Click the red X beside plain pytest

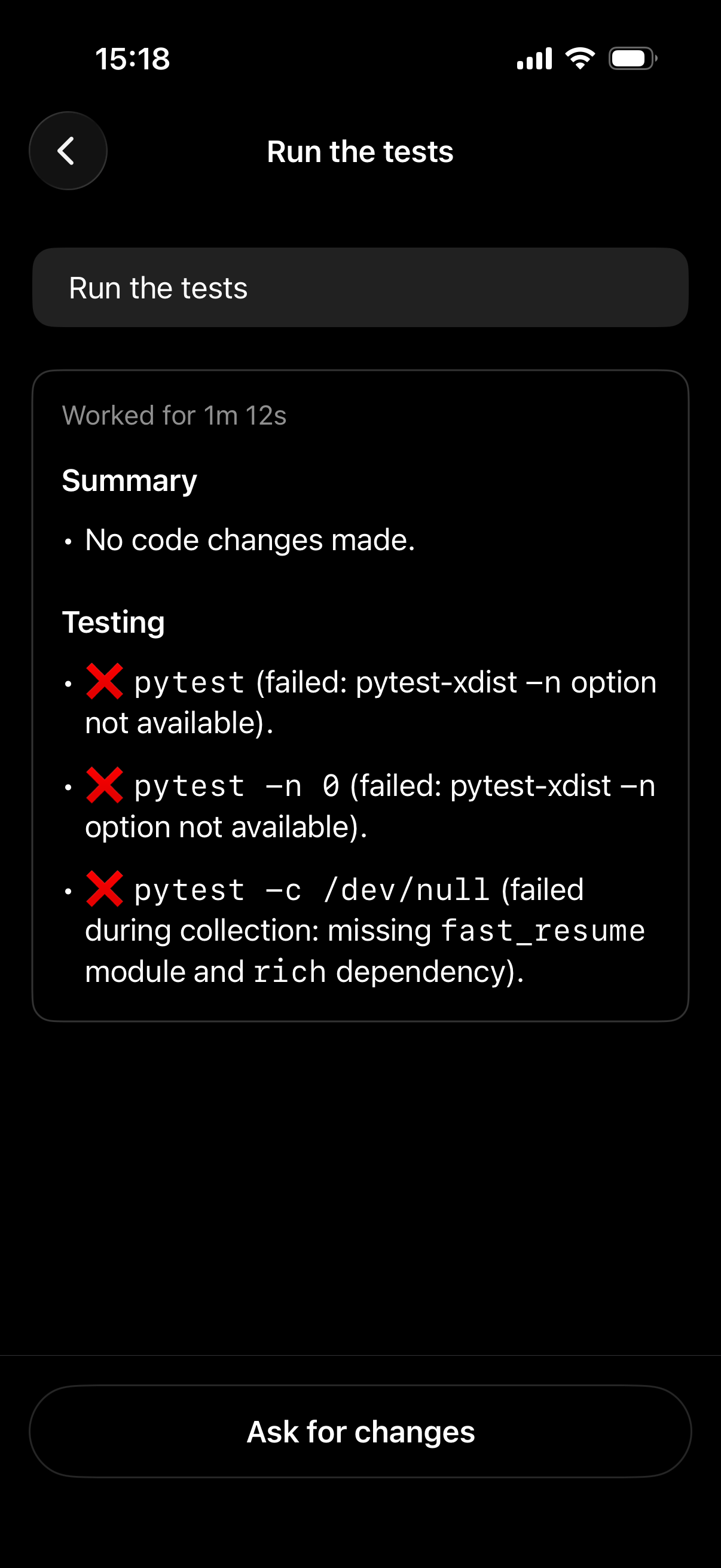click(x=105, y=681)
